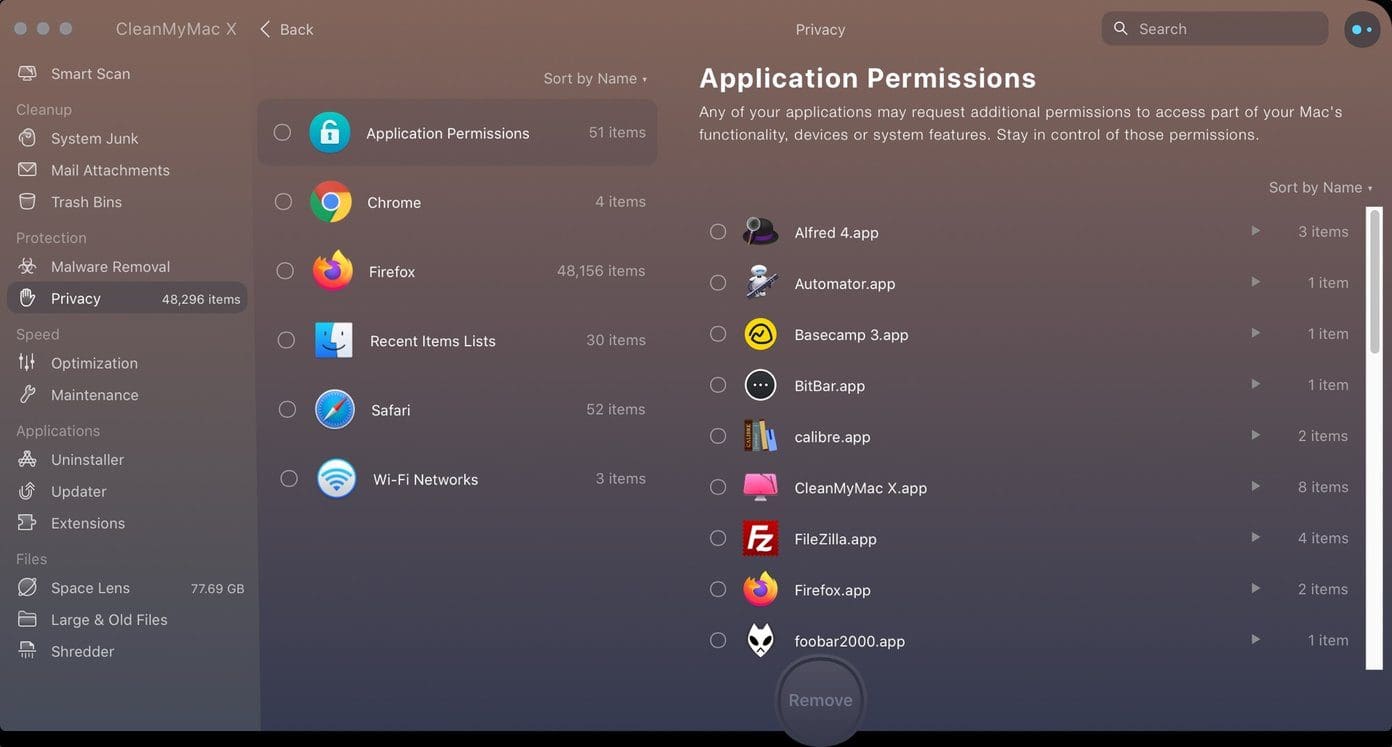The width and height of the screenshot is (1392, 747).
Task: Click the Optimization sliders icon
Action: click(28, 363)
